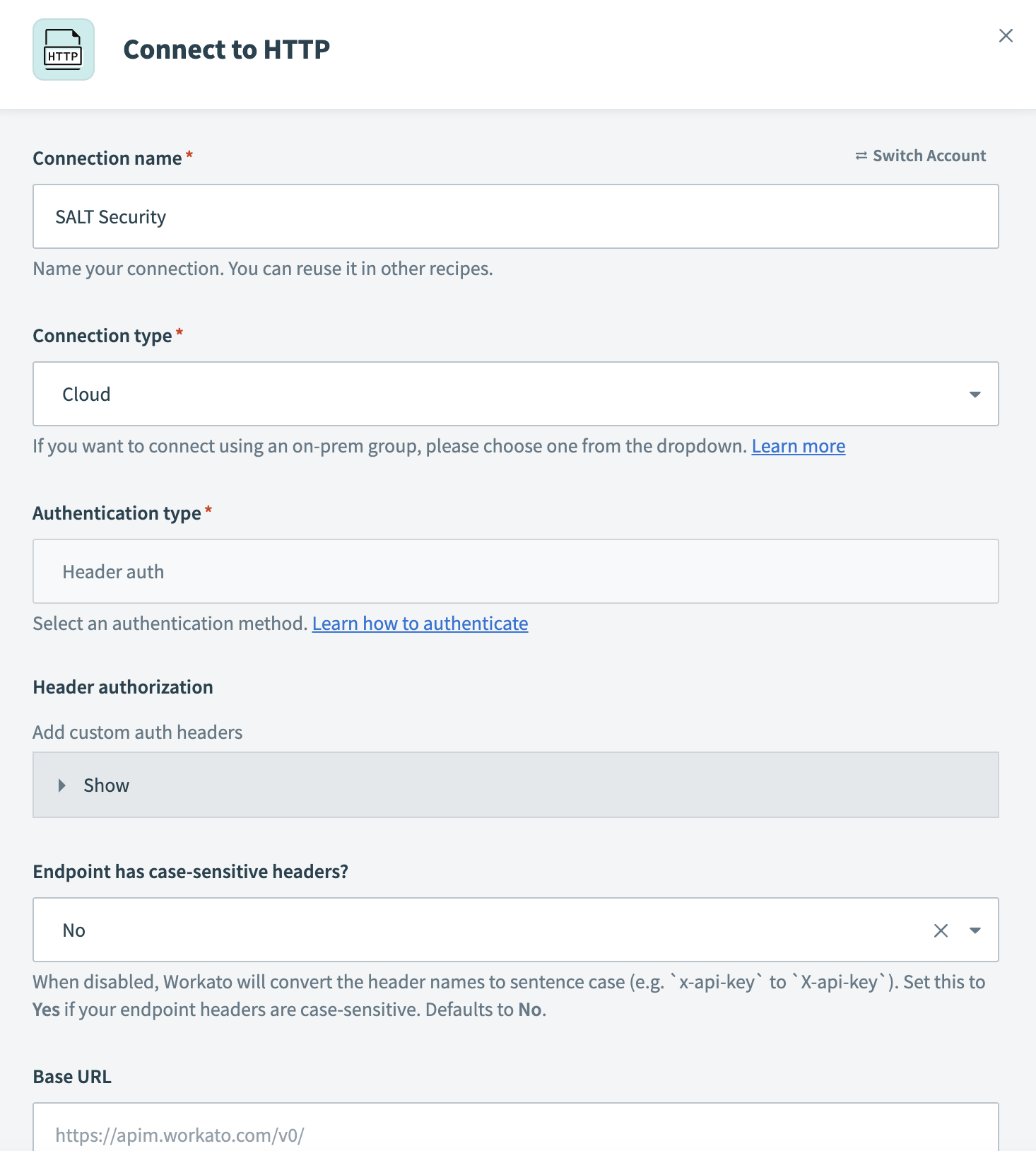1036x1151 pixels.
Task: Click the SALT Security connection name field
Action: tap(515, 216)
